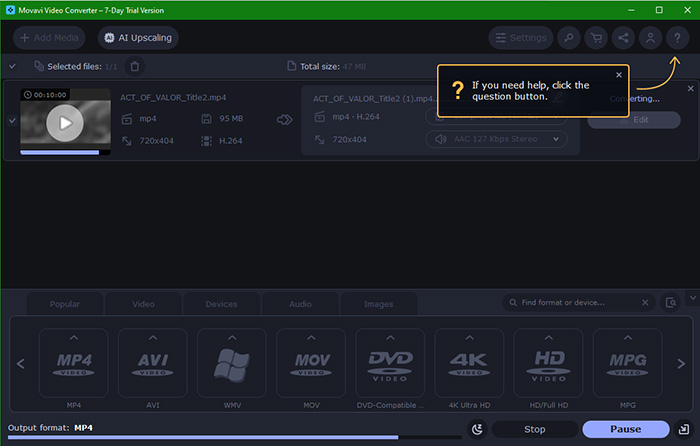The image size is (700, 446).
Task: Click the output folder icon
Action: coord(684,429)
